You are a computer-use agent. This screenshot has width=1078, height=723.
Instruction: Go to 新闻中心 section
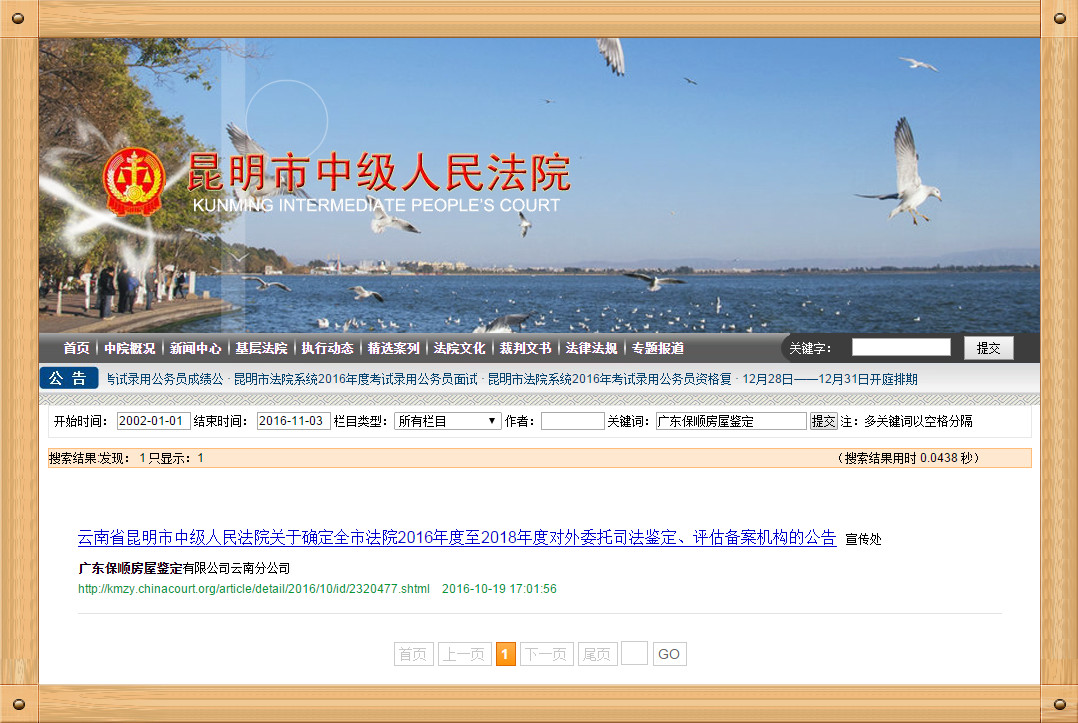(195, 348)
